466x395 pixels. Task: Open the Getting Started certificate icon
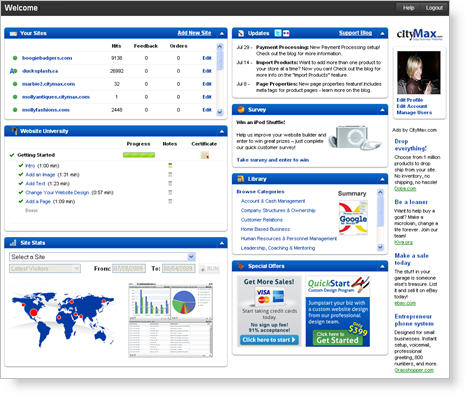(205, 155)
